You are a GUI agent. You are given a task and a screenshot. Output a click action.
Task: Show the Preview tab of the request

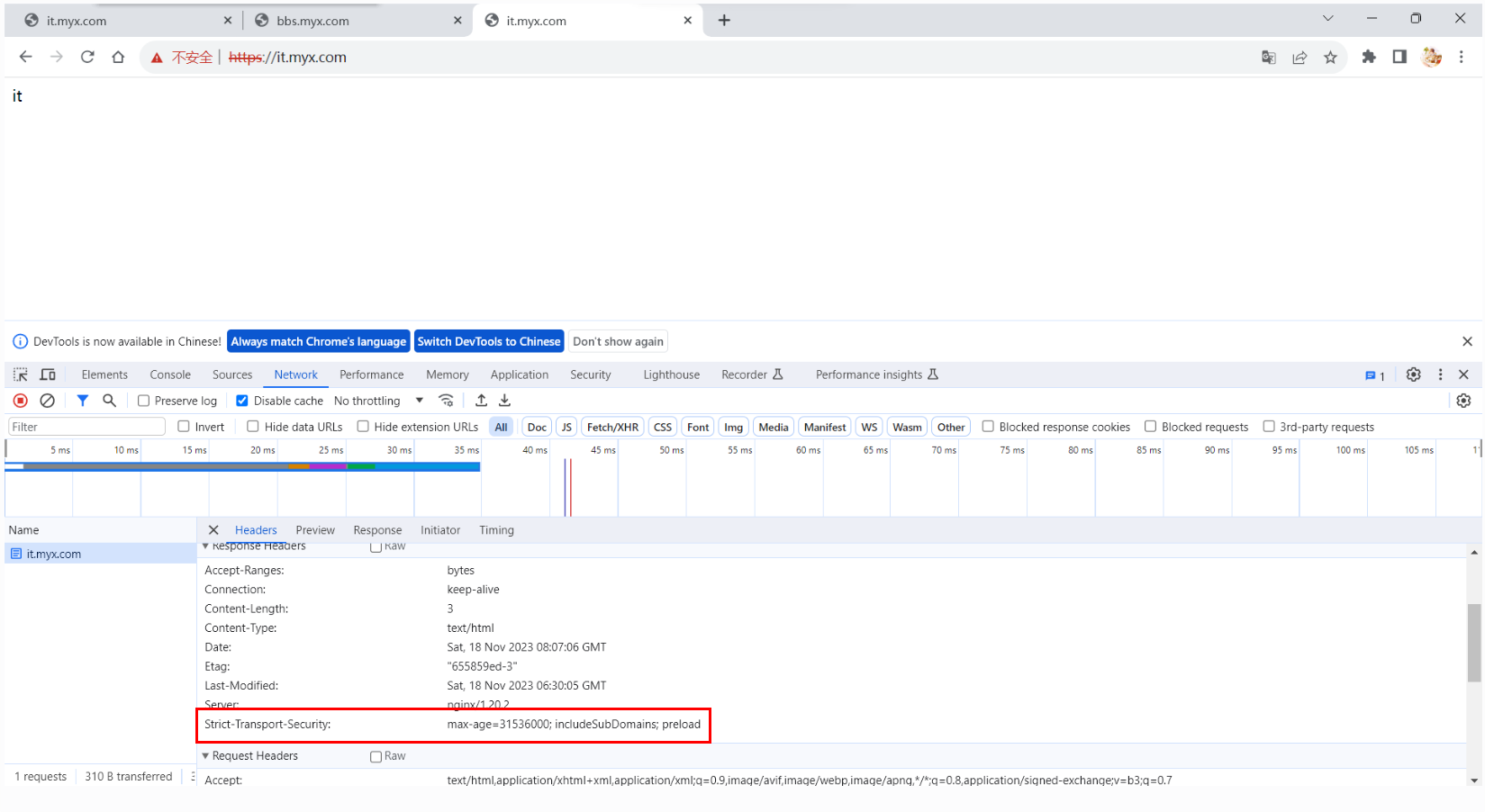(x=315, y=530)
